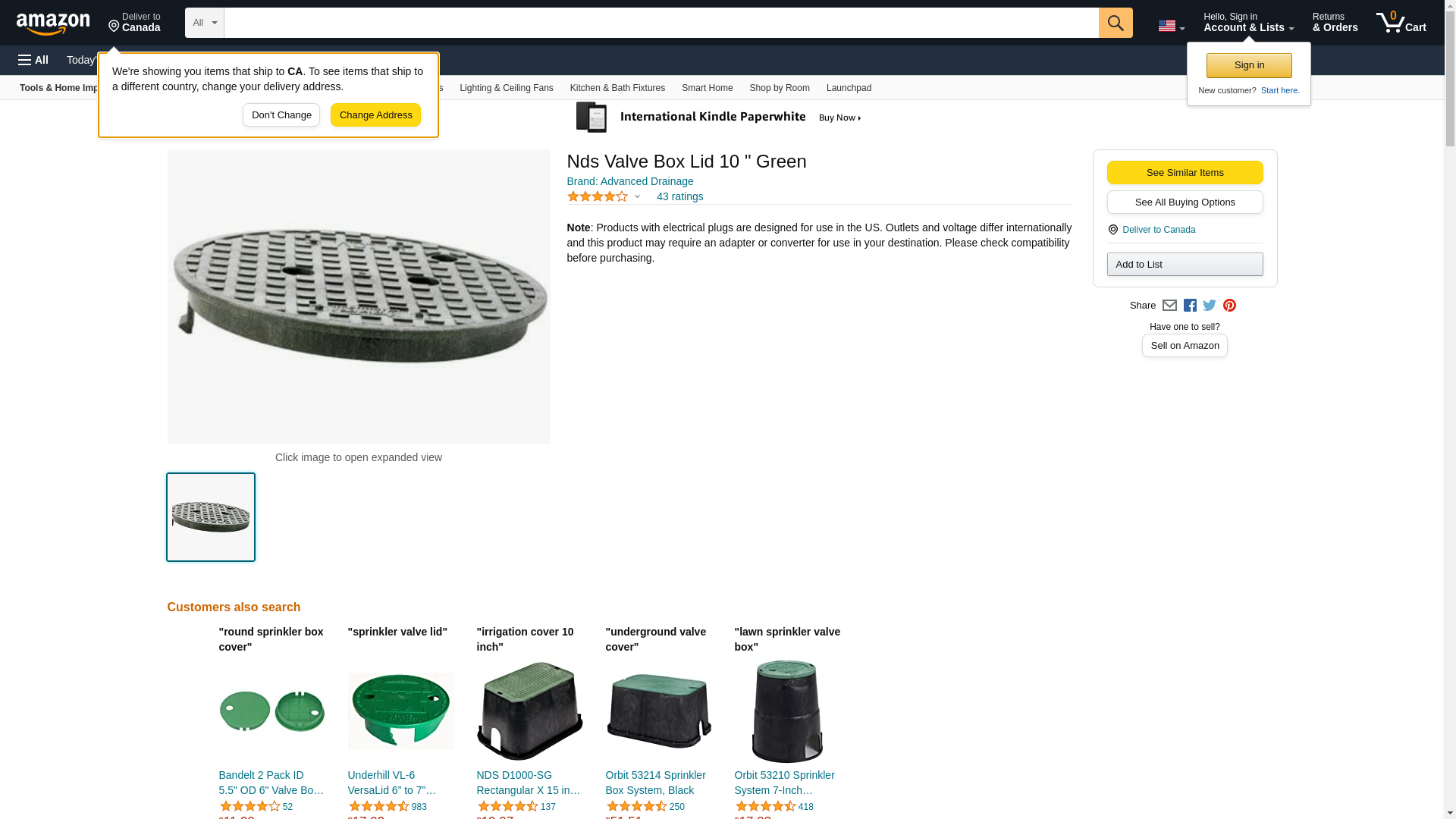The width and height of the screenshot is (1456, 819).
Task: Select the valve lid product thumbnail
Action: (211, 517)
